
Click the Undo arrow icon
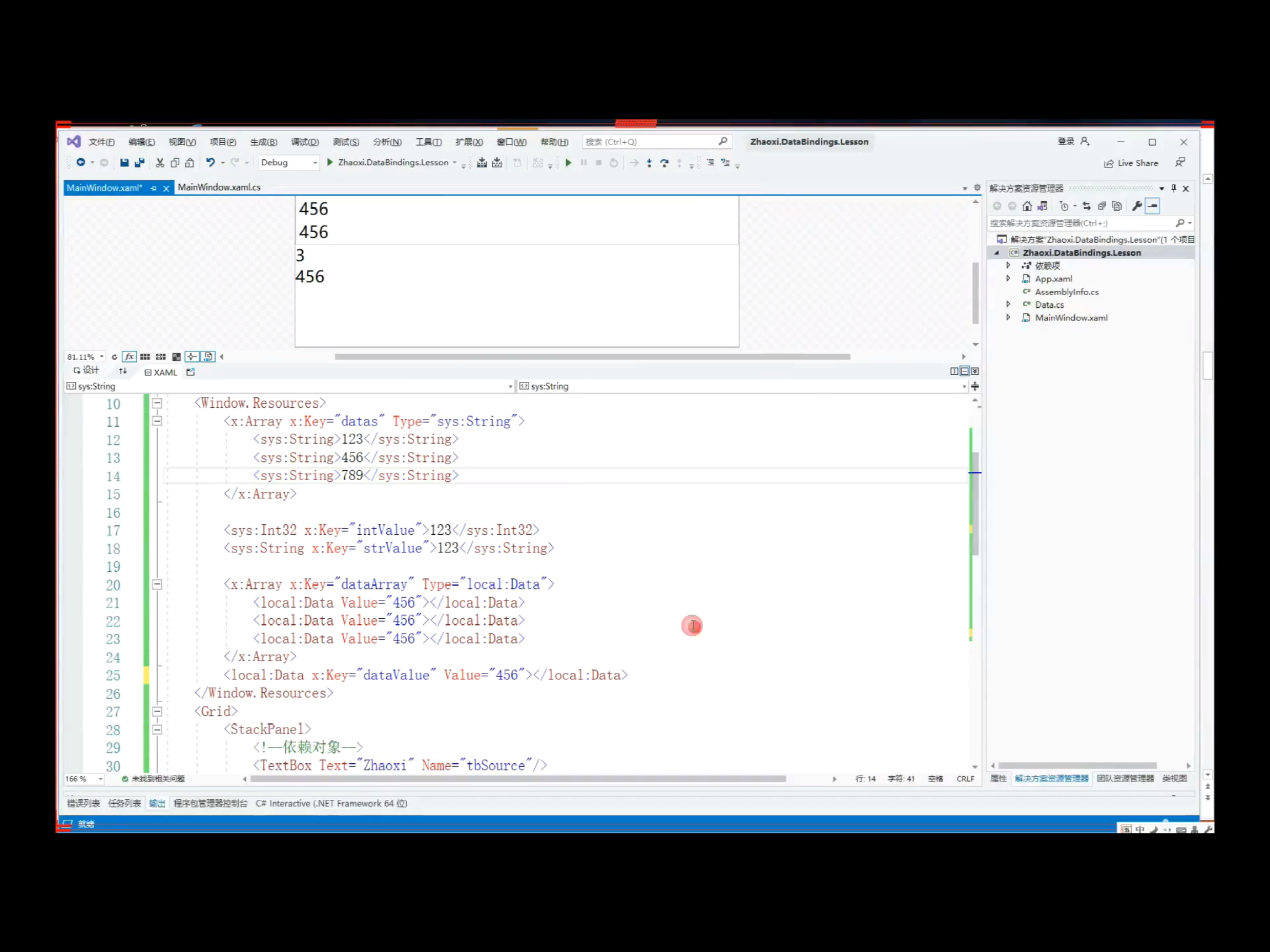[x=210, y=163]
